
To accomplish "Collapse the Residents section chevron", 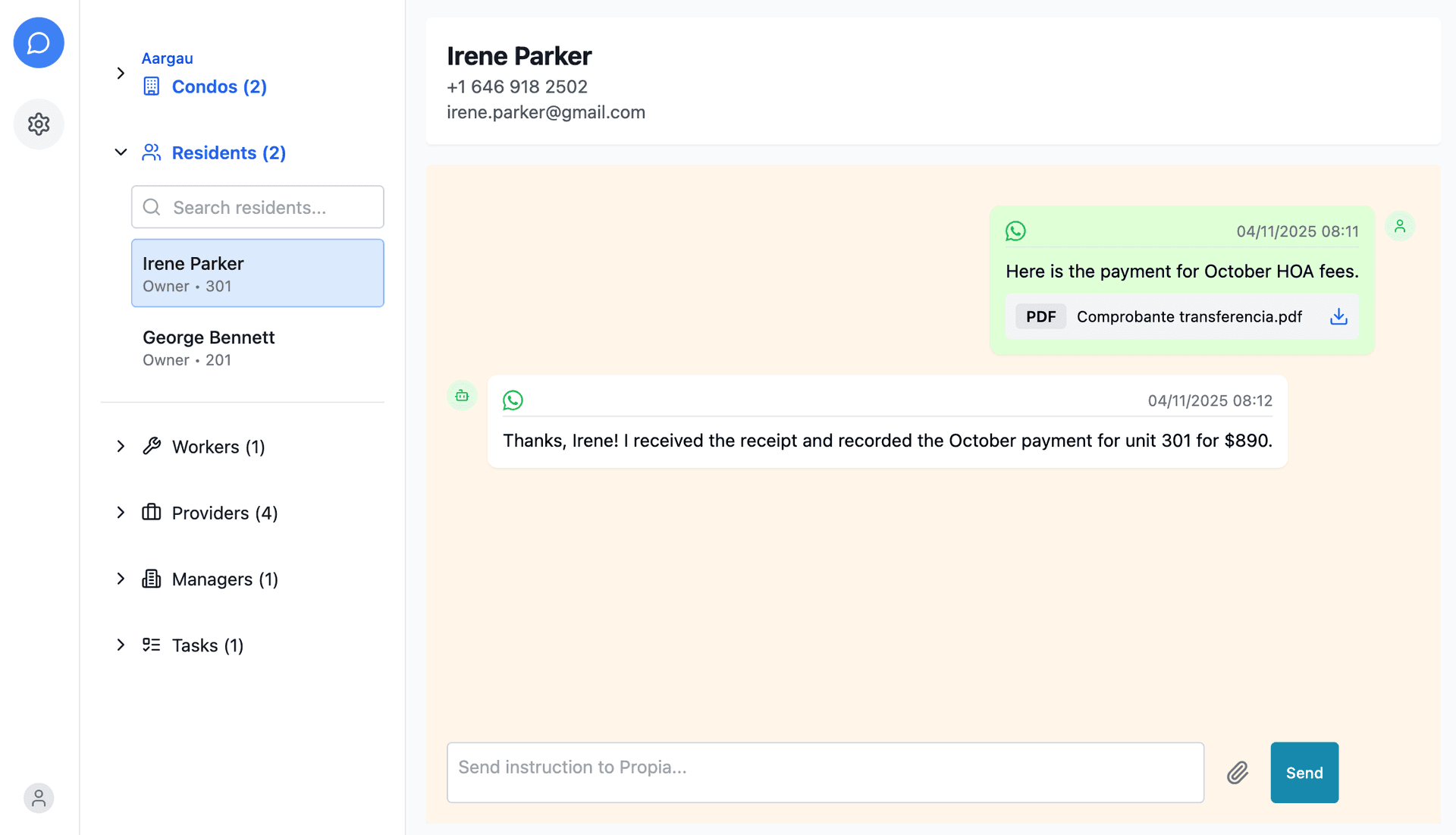I will pyautogui.click(x=121, y=152).
